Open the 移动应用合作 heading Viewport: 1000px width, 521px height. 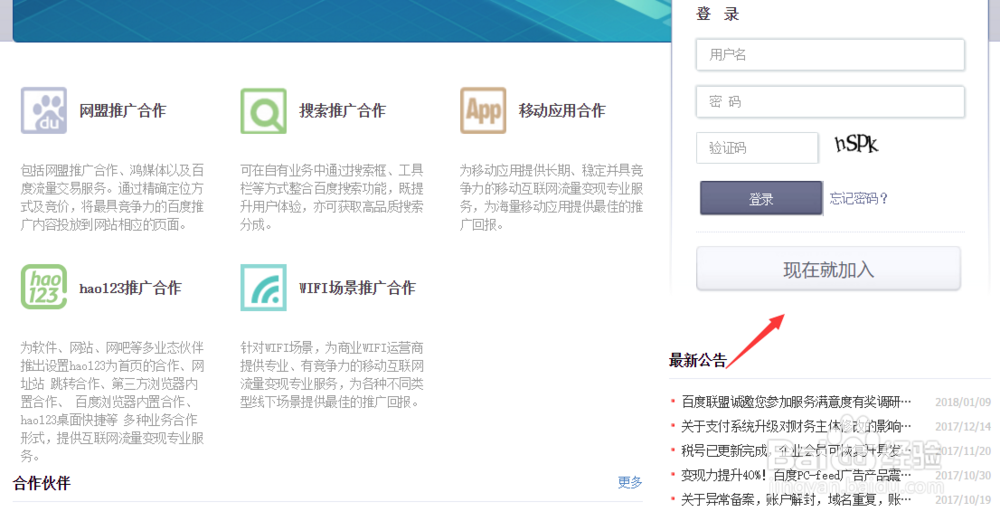click(562, 111)
